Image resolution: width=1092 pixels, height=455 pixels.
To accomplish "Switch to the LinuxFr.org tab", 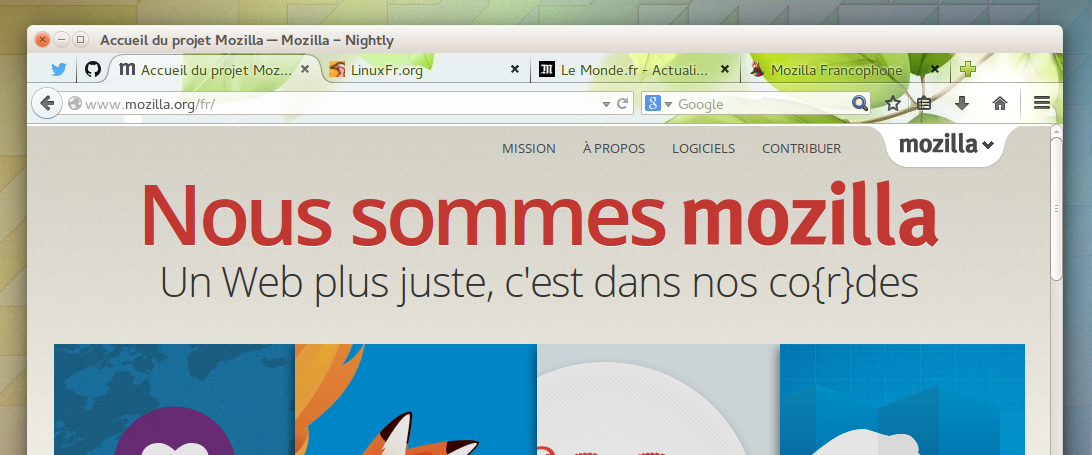I will [x=425, y=70].
